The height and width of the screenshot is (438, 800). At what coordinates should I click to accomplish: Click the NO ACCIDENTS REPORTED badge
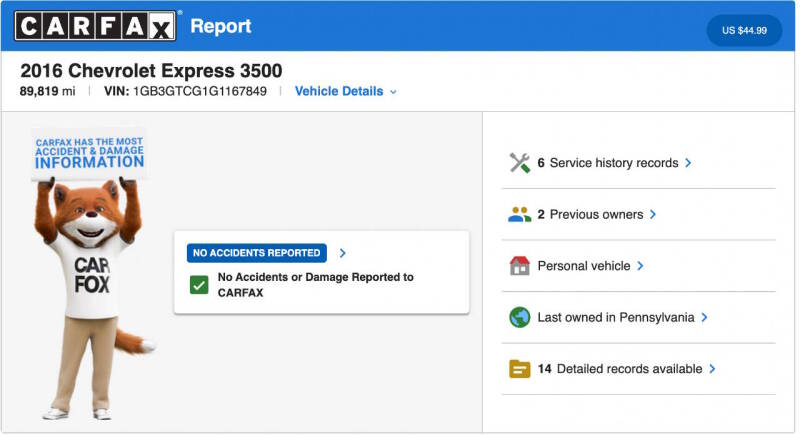(x=257, y=253)
